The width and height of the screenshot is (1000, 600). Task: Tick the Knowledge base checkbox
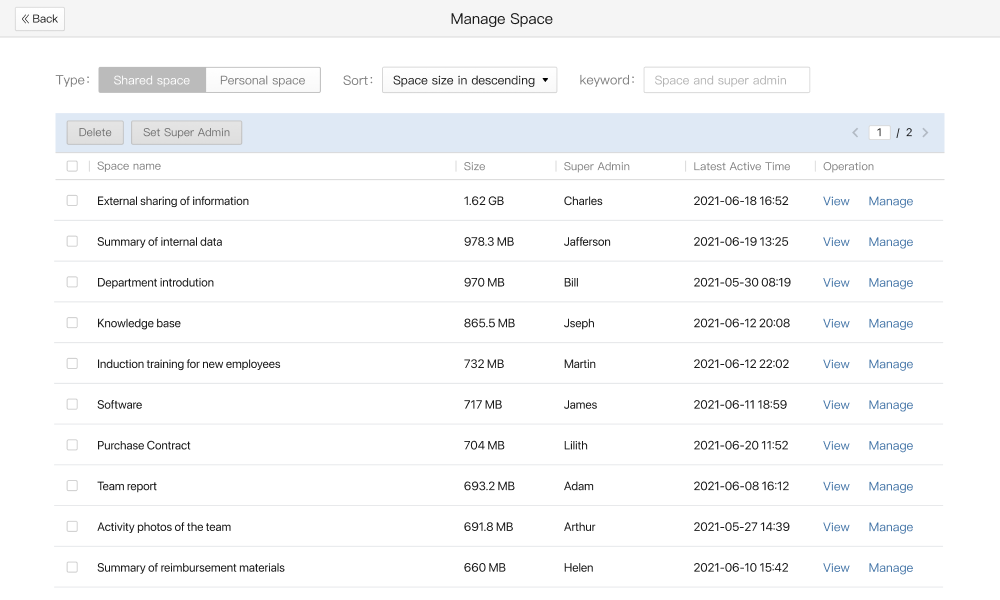[72, 323]
